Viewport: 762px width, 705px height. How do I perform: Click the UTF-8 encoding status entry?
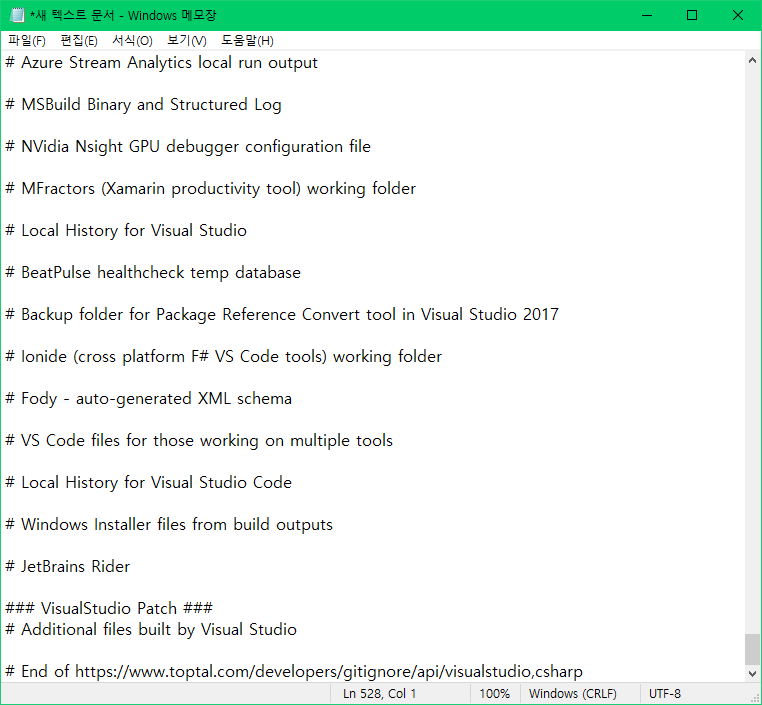[x=665, y=694]
